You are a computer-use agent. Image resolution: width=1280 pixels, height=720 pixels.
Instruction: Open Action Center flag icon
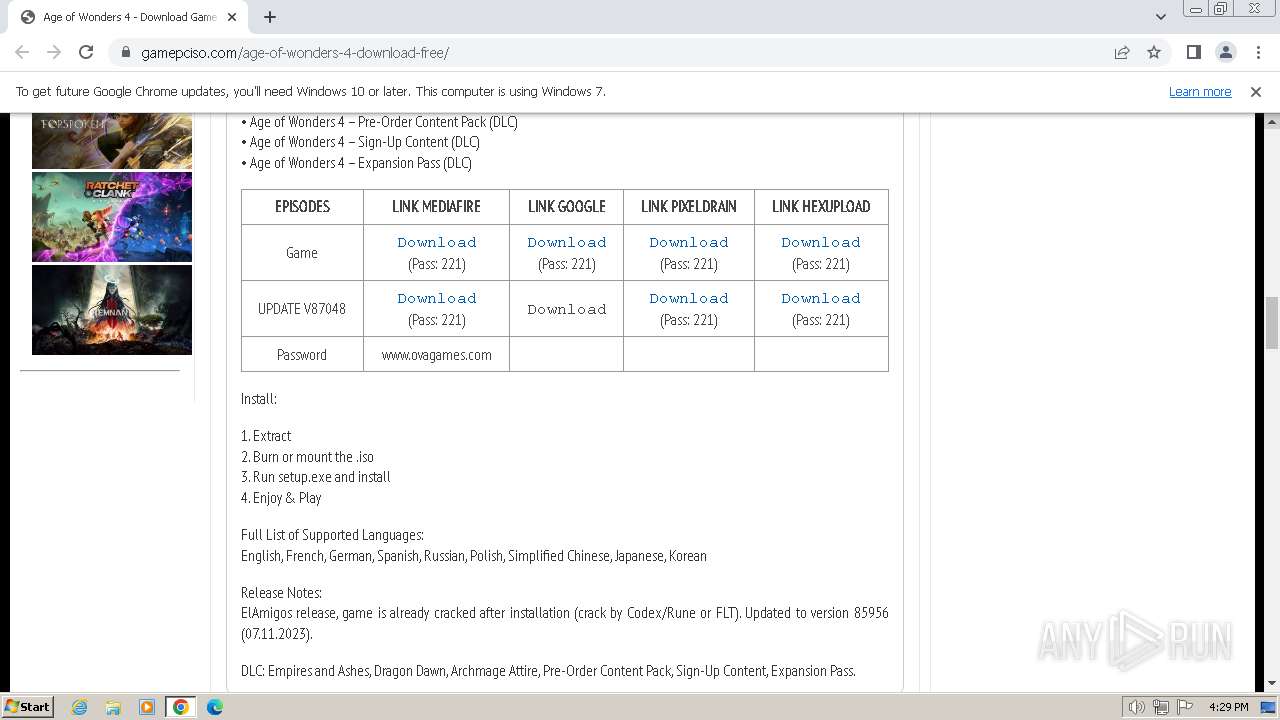coord(1184,707)
